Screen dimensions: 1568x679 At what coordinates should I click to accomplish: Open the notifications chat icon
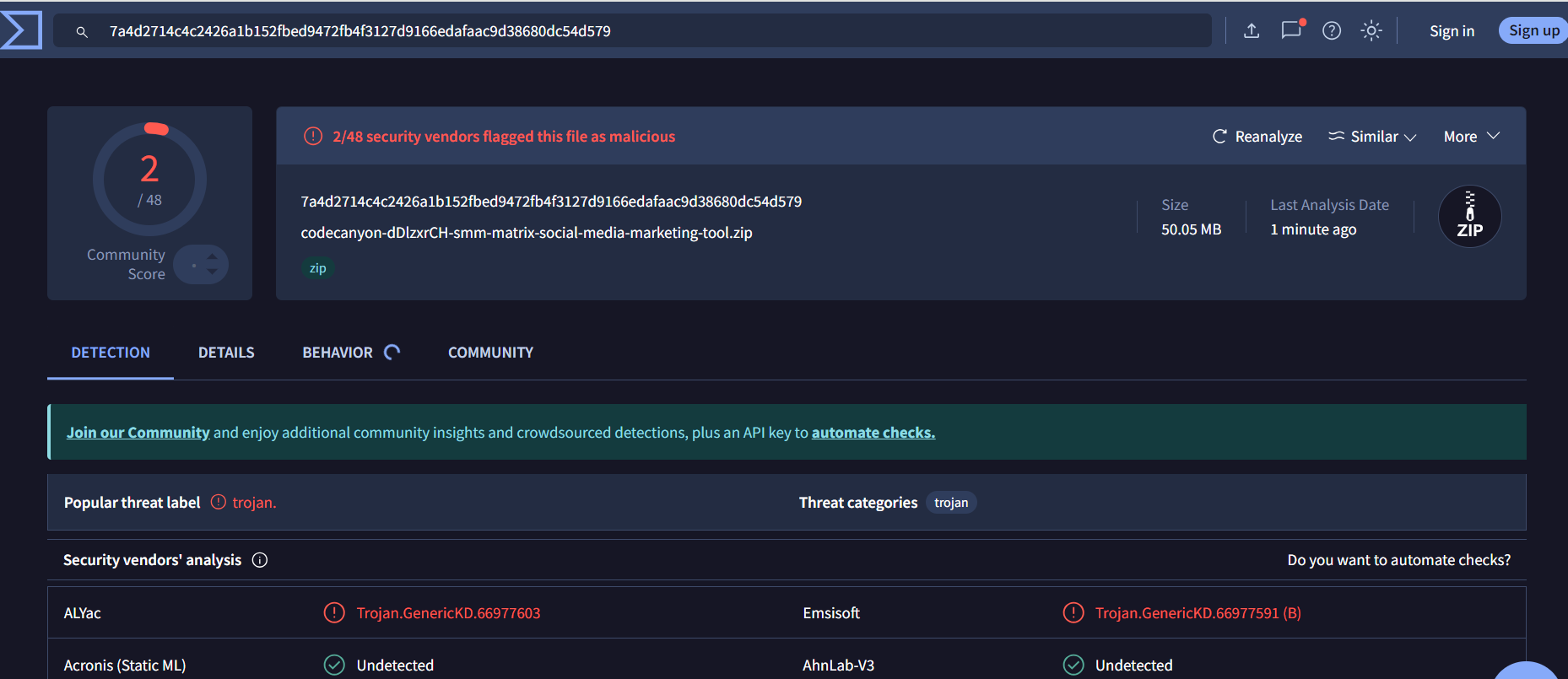click(1292, 30)
